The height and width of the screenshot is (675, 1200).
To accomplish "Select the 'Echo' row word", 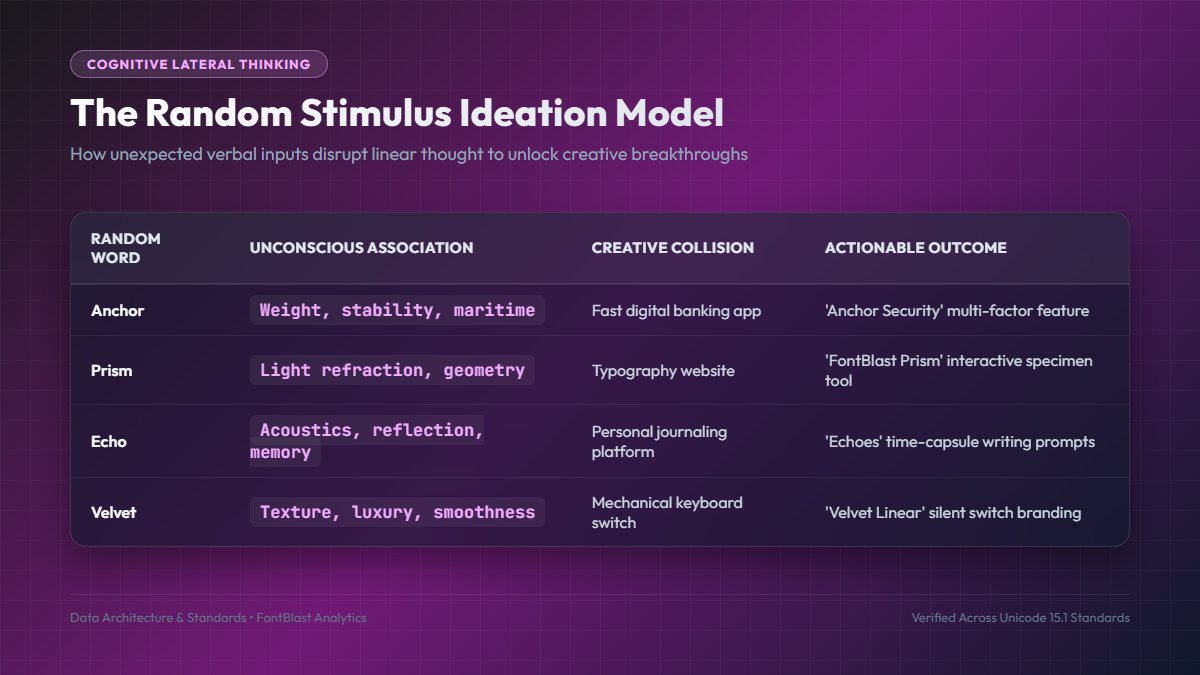I will (109, 442).
